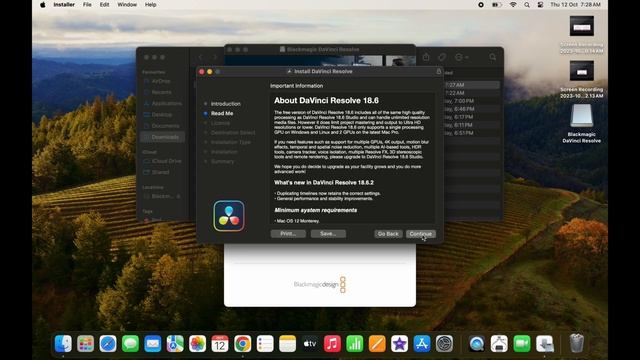The image size is (640, 360).
Task: Click the About DaVinci Resolve 18.6 heading
Action: point(326,100)
